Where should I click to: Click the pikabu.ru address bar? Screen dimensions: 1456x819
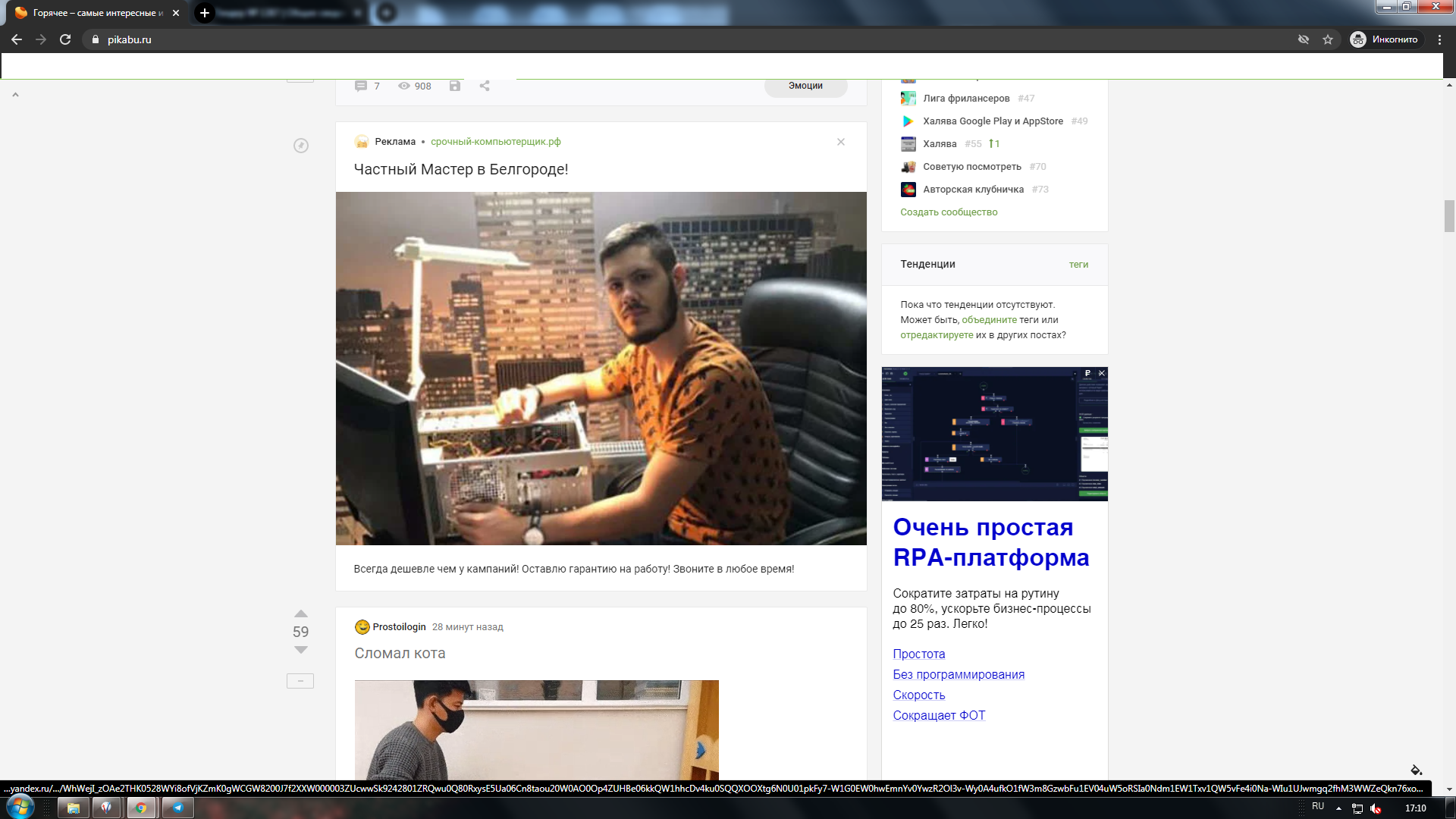point(682,39)
